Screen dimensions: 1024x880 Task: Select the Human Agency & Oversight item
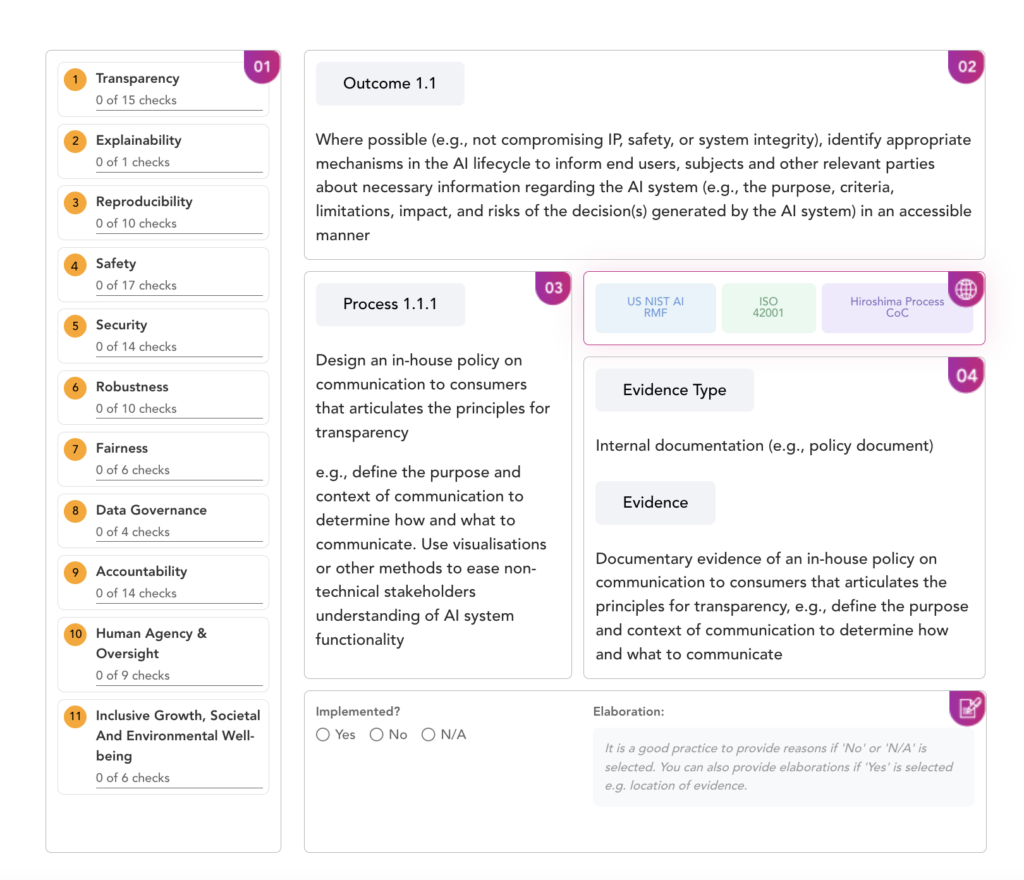[163, 654]
